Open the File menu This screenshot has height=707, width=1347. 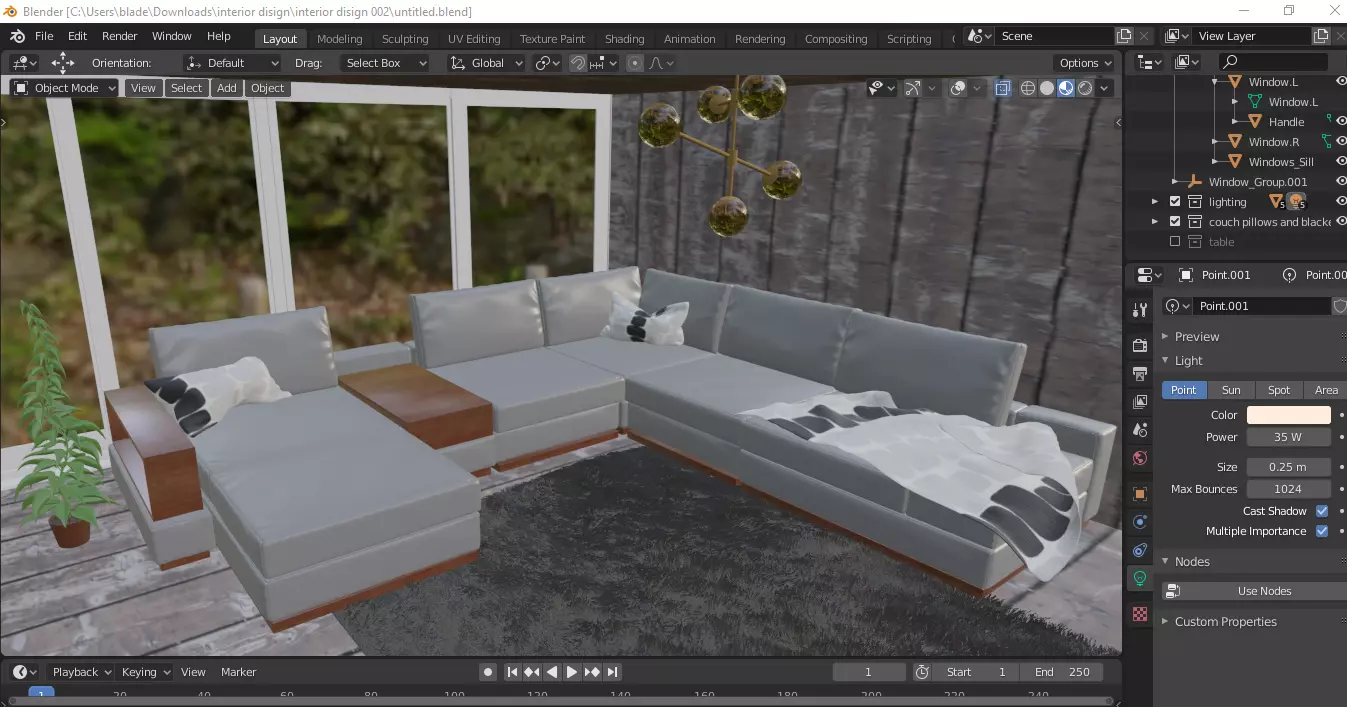44,36
